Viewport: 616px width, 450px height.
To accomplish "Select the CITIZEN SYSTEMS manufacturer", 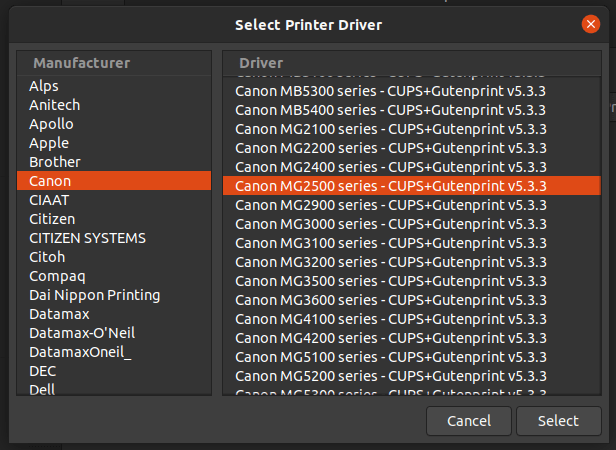I will (x=87, y=238).
